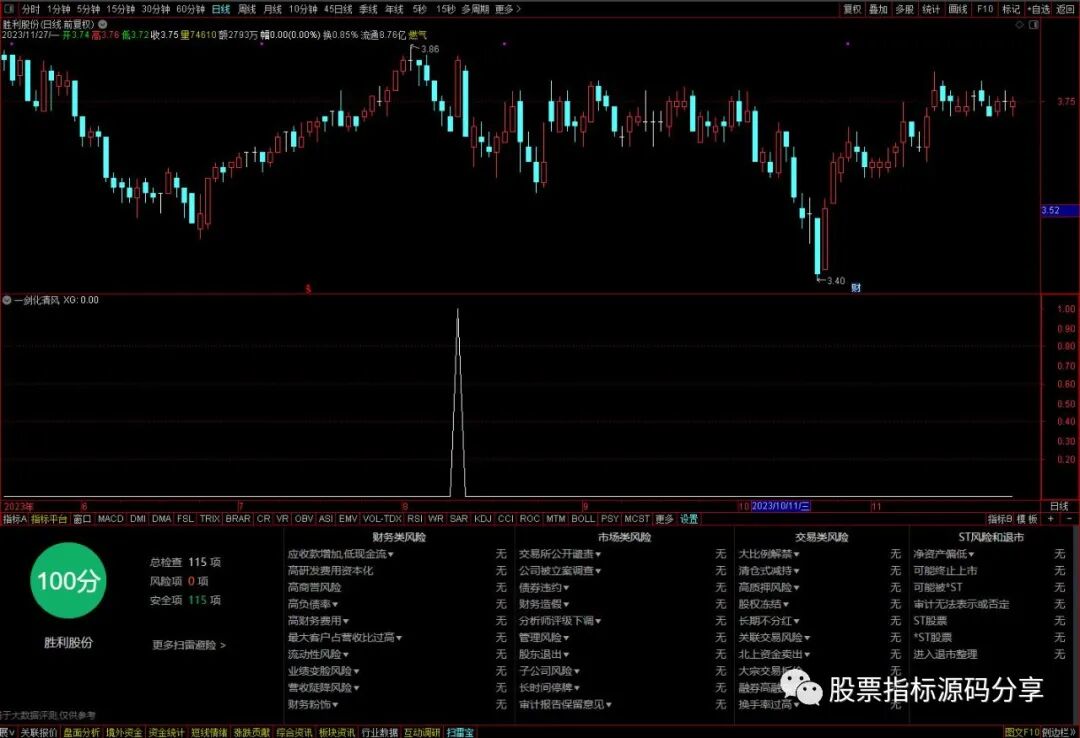Click the 返回 button

click(1066, 9)
